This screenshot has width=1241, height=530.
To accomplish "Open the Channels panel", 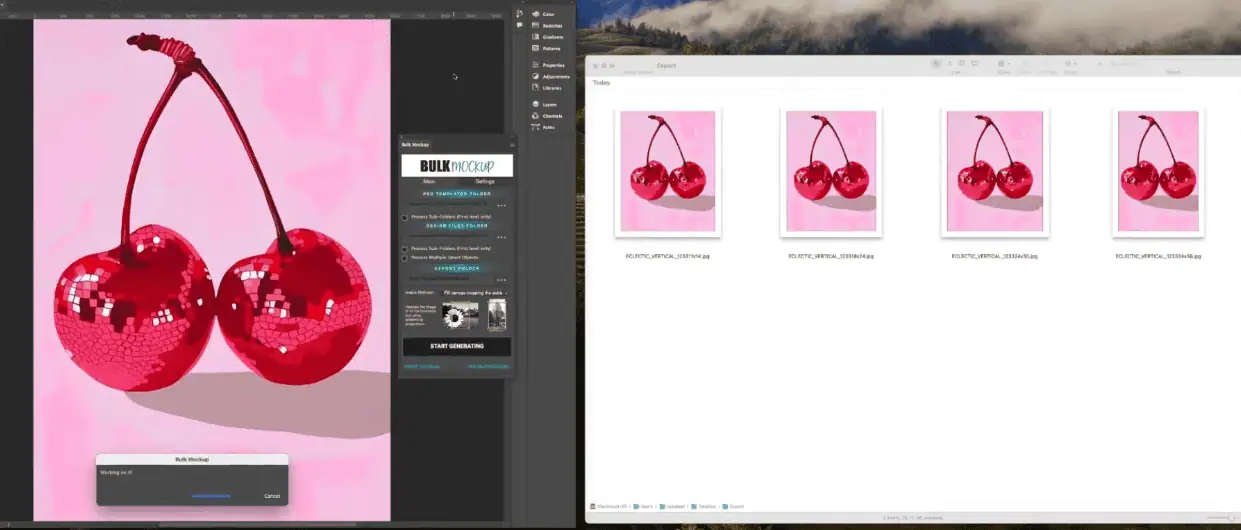I will pos(552,116).
